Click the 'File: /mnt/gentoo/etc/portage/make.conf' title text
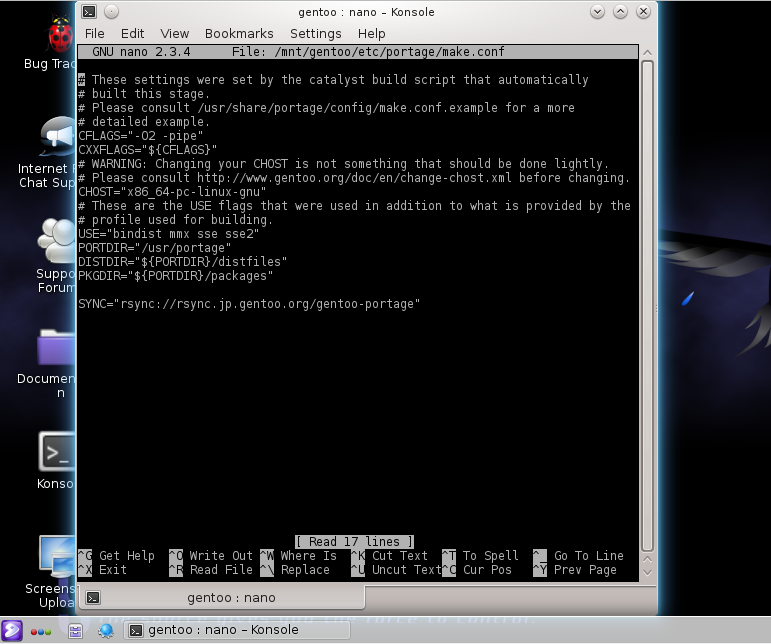The image size is (771, 644). pos(368,52)
